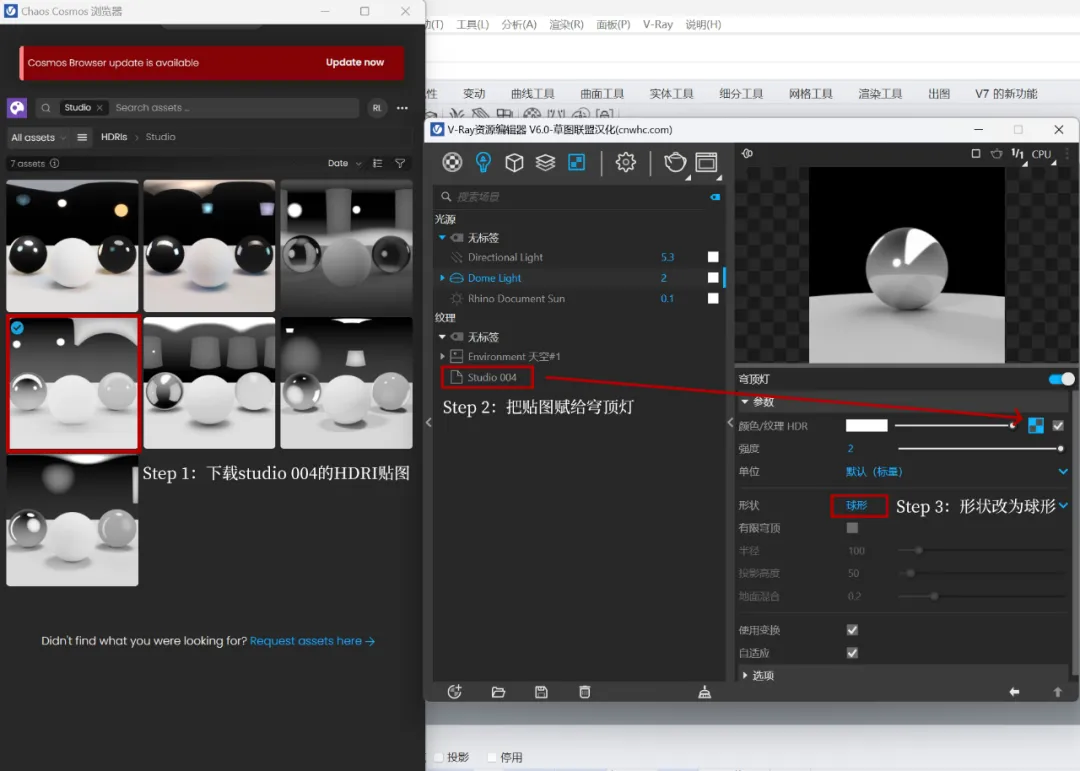Click the trash delete icon in asset editor

[584, 692]
